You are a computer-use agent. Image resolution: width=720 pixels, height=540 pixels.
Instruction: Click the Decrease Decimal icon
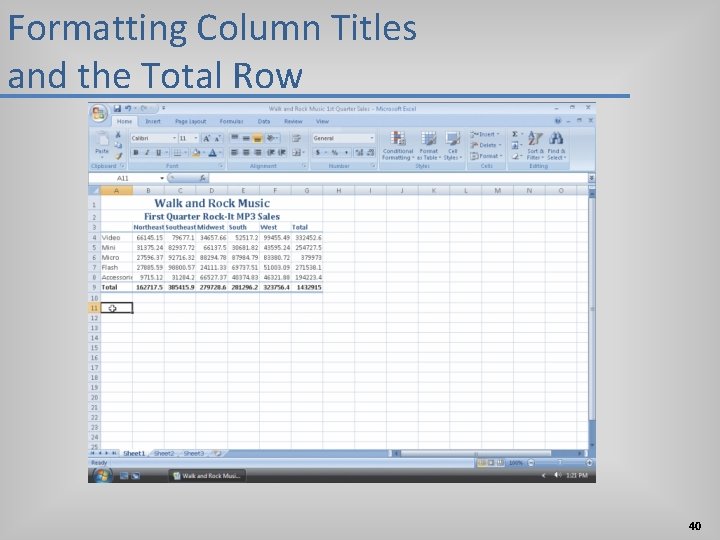(370, 152)
